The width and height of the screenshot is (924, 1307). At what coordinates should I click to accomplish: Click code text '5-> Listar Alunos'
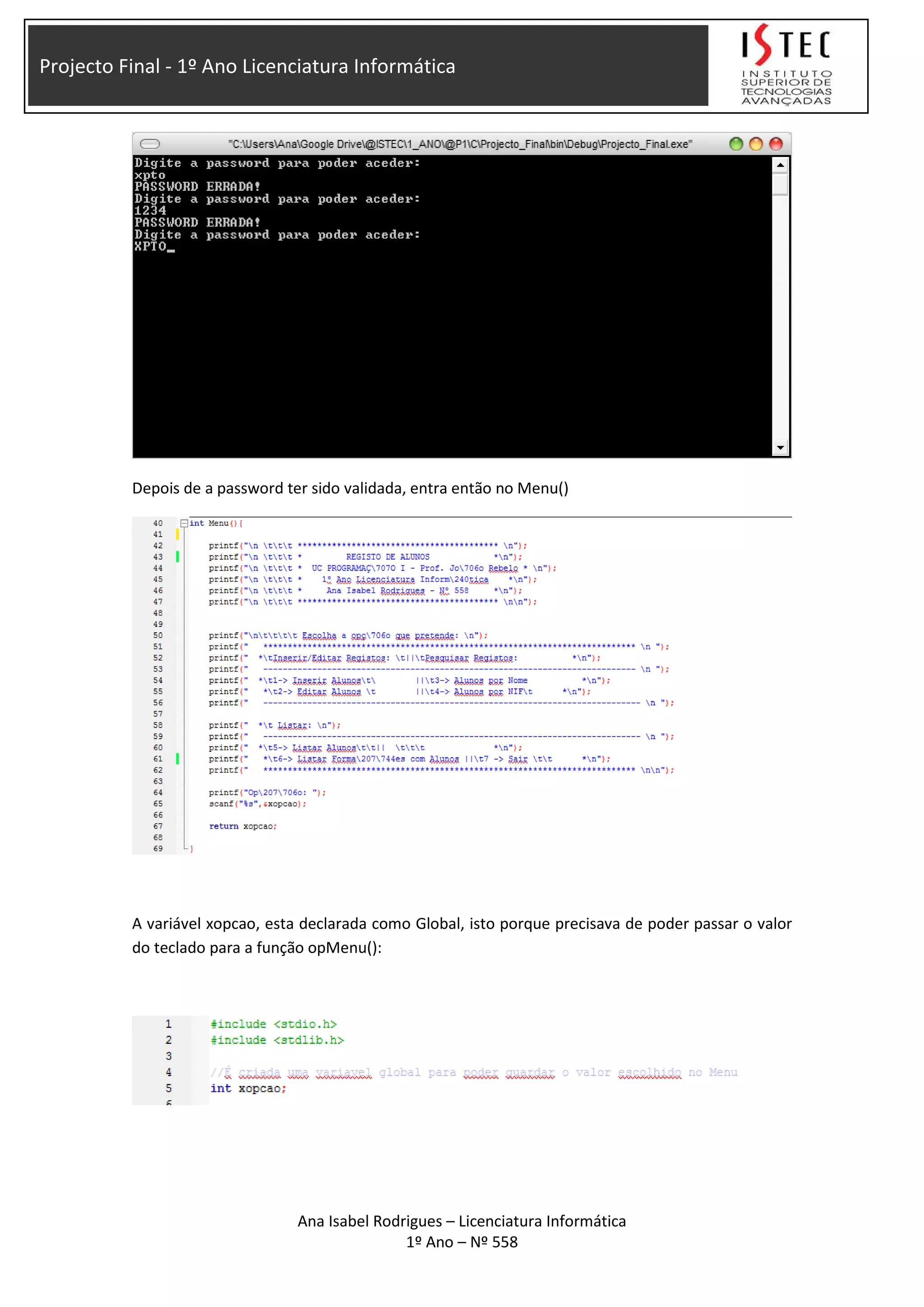pyautogui.click(x=314, y=748)
